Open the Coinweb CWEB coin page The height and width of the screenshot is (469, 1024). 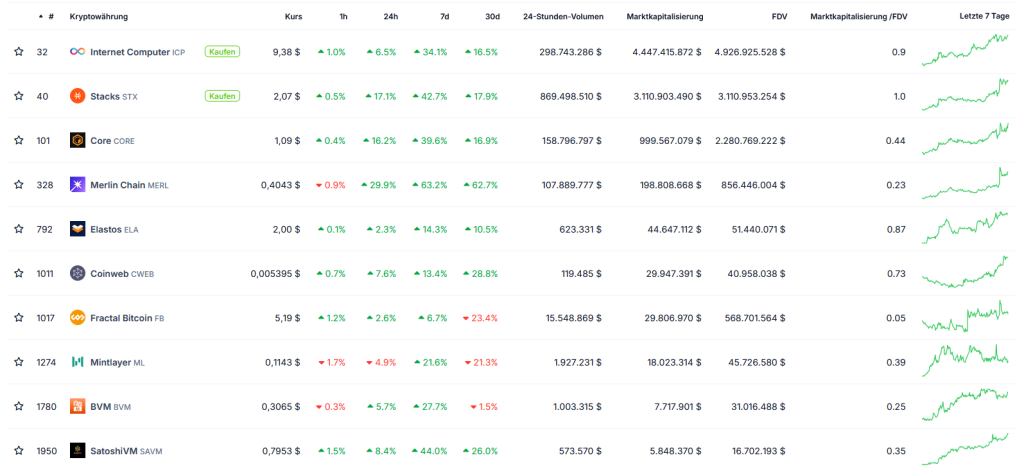pyautogui.click(x=122, y=274)
